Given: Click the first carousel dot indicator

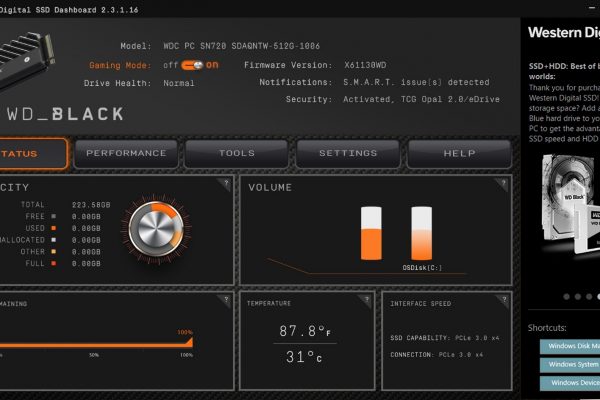Looking at the screenshot, I should coord(567,297).
